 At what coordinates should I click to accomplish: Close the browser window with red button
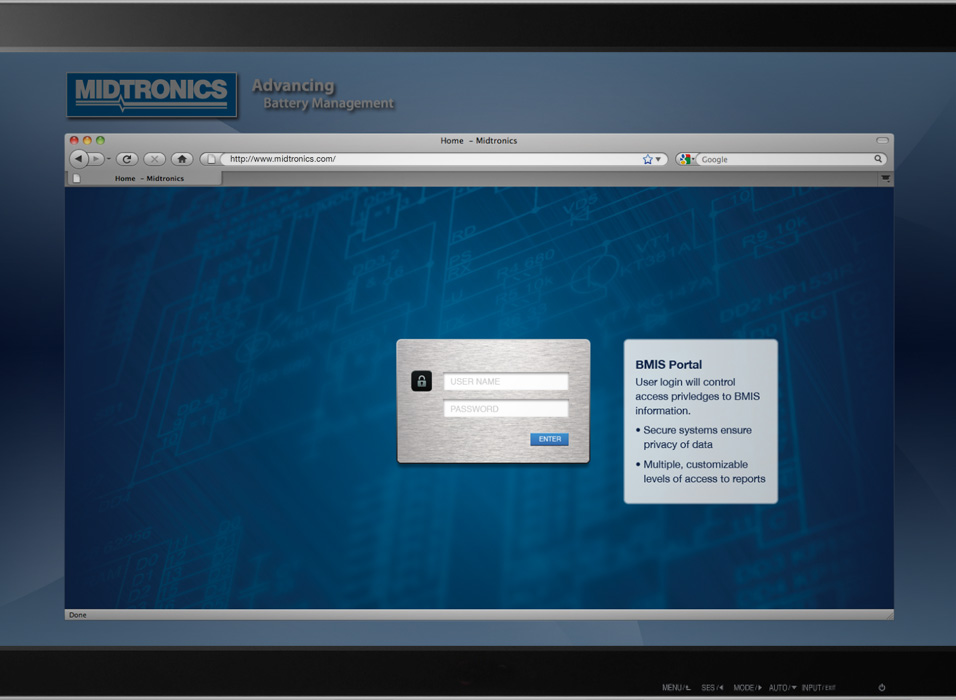(x=74, y=140)
